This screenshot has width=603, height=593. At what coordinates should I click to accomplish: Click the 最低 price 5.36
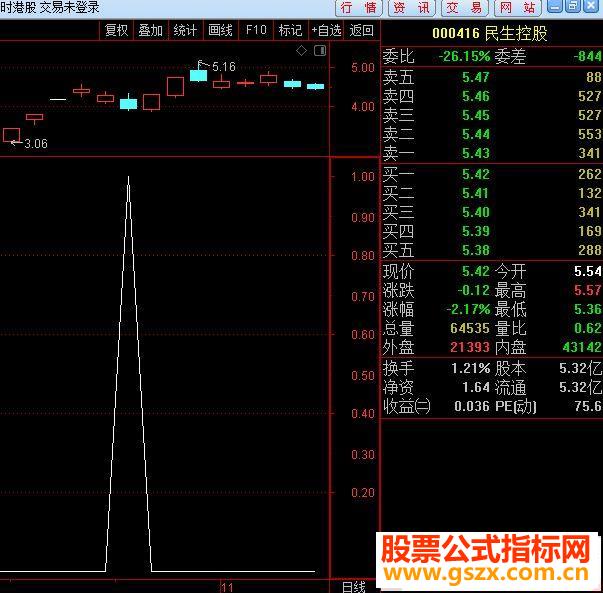pyautogui.click(x=588, y=309)
